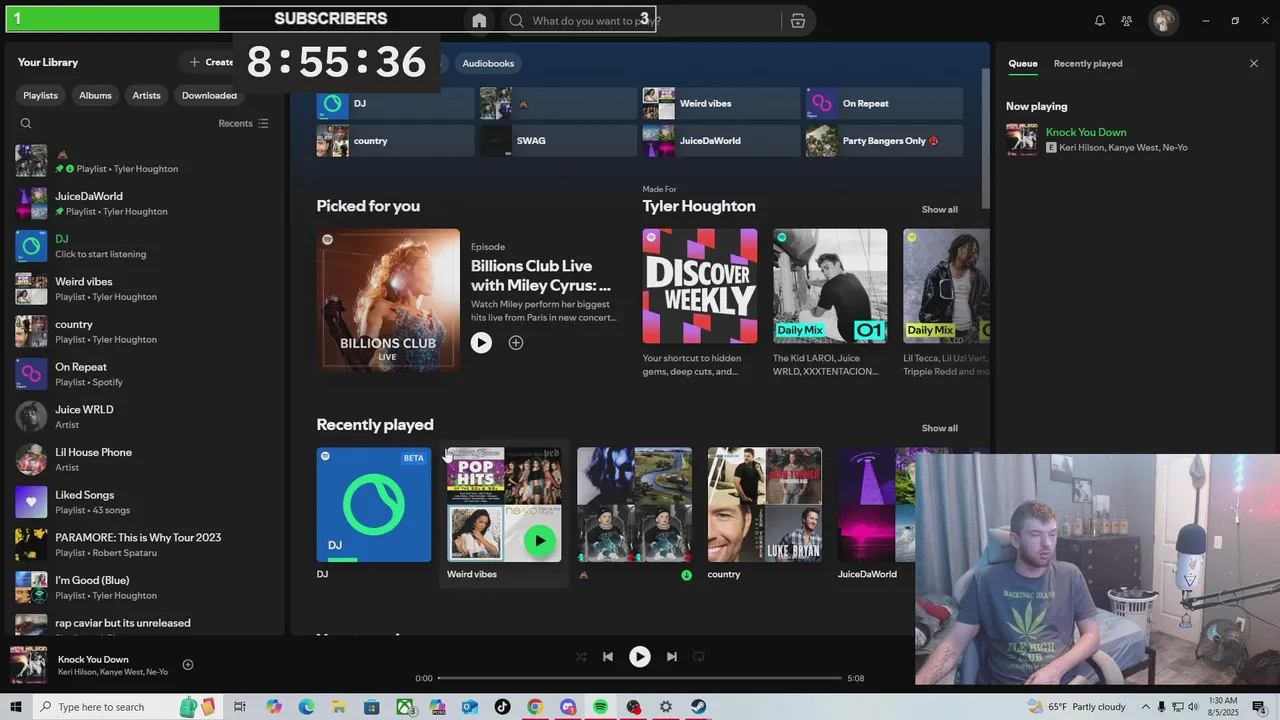Show hidden system tray icons chevron
This screenshot has height=720, width=1280.
1146,707
